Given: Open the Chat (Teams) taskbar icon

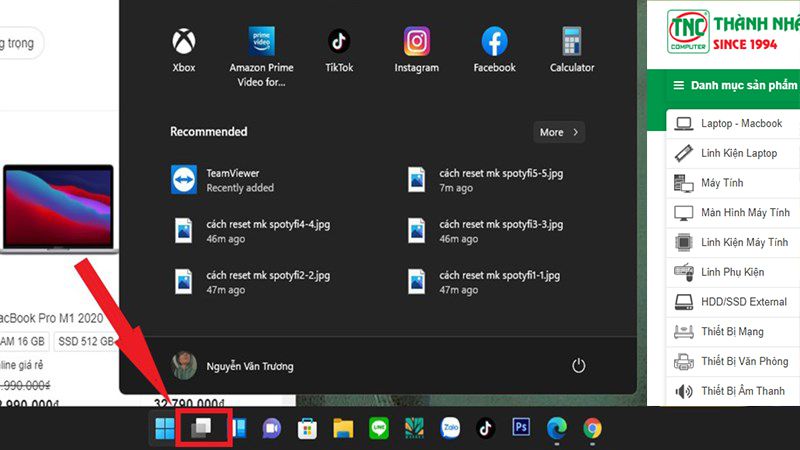Looking at the screenshot, I should coord(272,429).
